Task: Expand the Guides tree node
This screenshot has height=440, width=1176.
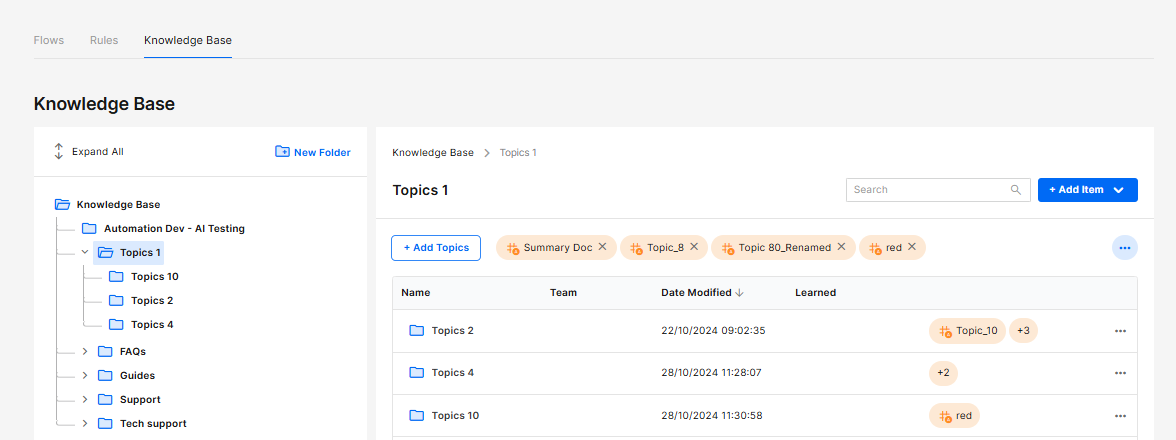Action: click(85, 375)
